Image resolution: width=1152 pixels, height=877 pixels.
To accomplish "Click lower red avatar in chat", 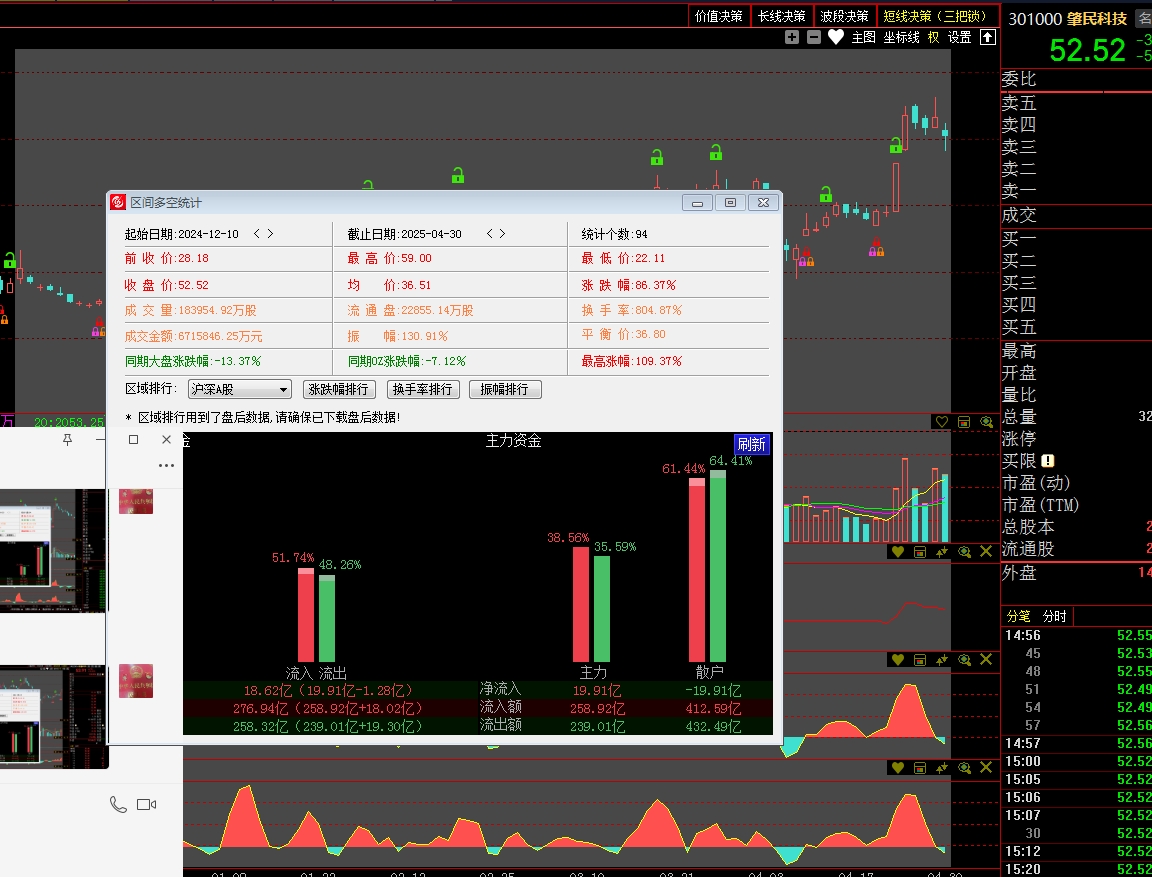I will (136, 681).
